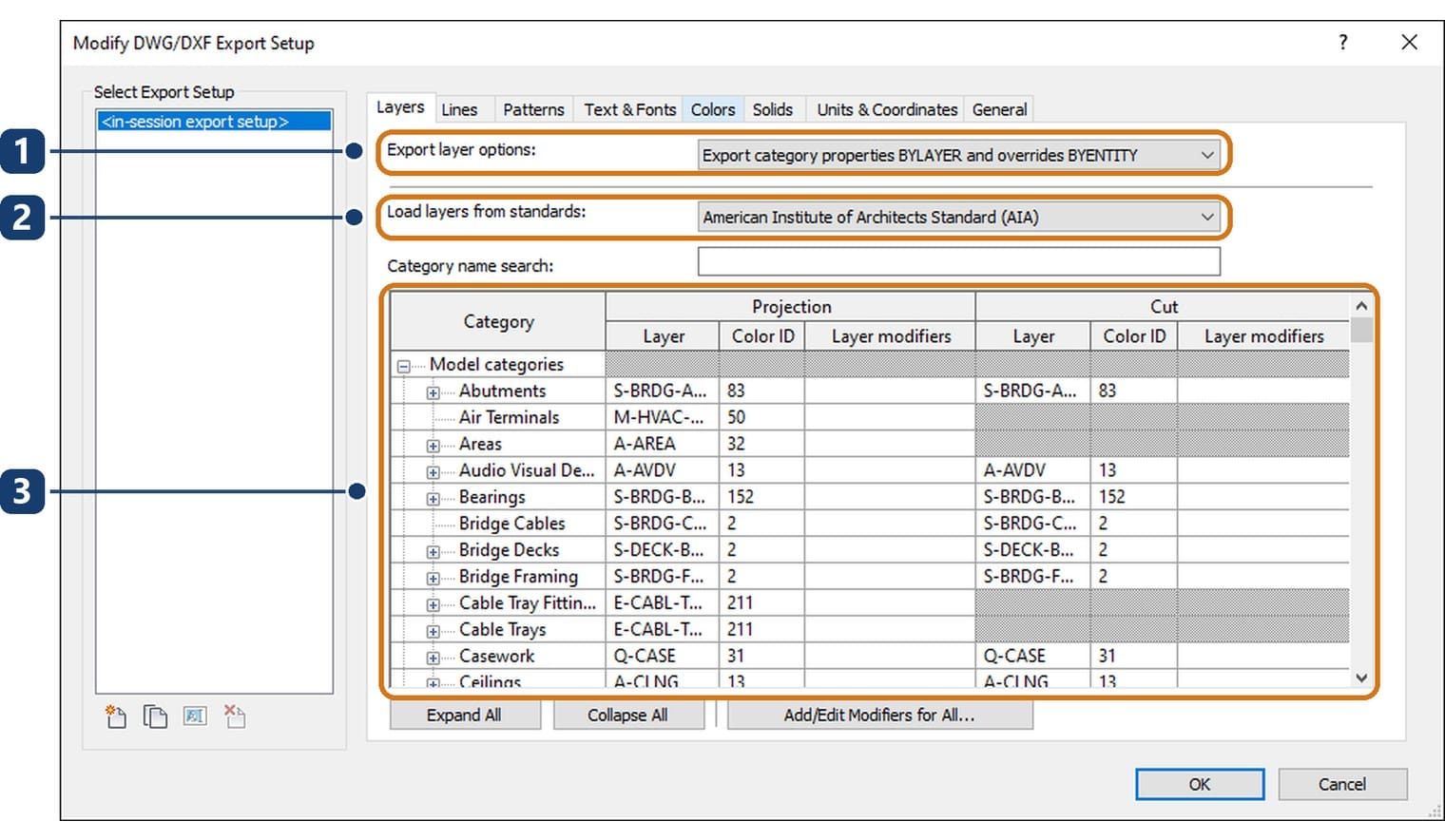Click the Cut Layer modifiers column header
The image size is (1445, 840).
[1263, 336]
